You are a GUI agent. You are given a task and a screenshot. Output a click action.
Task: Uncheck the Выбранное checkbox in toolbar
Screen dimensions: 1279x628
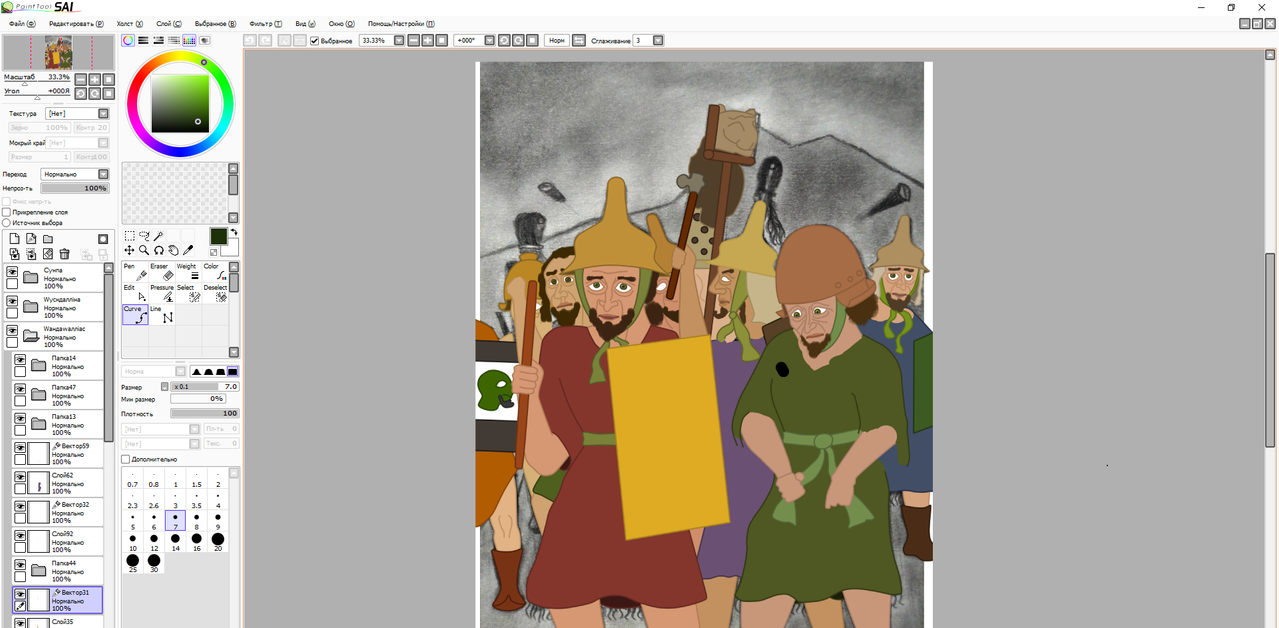coord(315,41)
